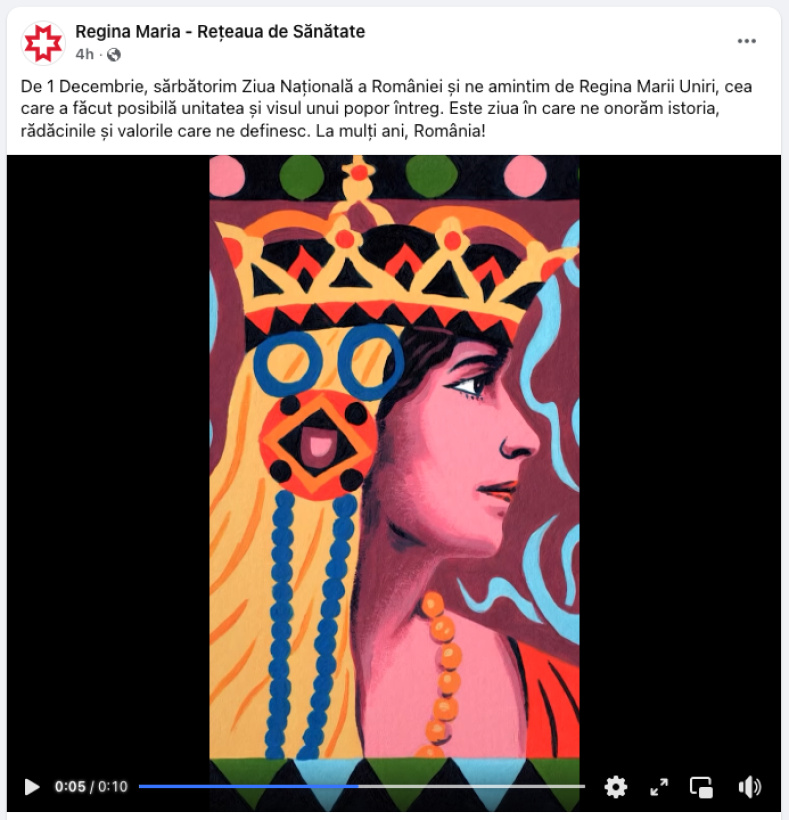Screen dimensions: 789x820
Task: Open picture-in-picture mini player
Action: tap(701, 787)
